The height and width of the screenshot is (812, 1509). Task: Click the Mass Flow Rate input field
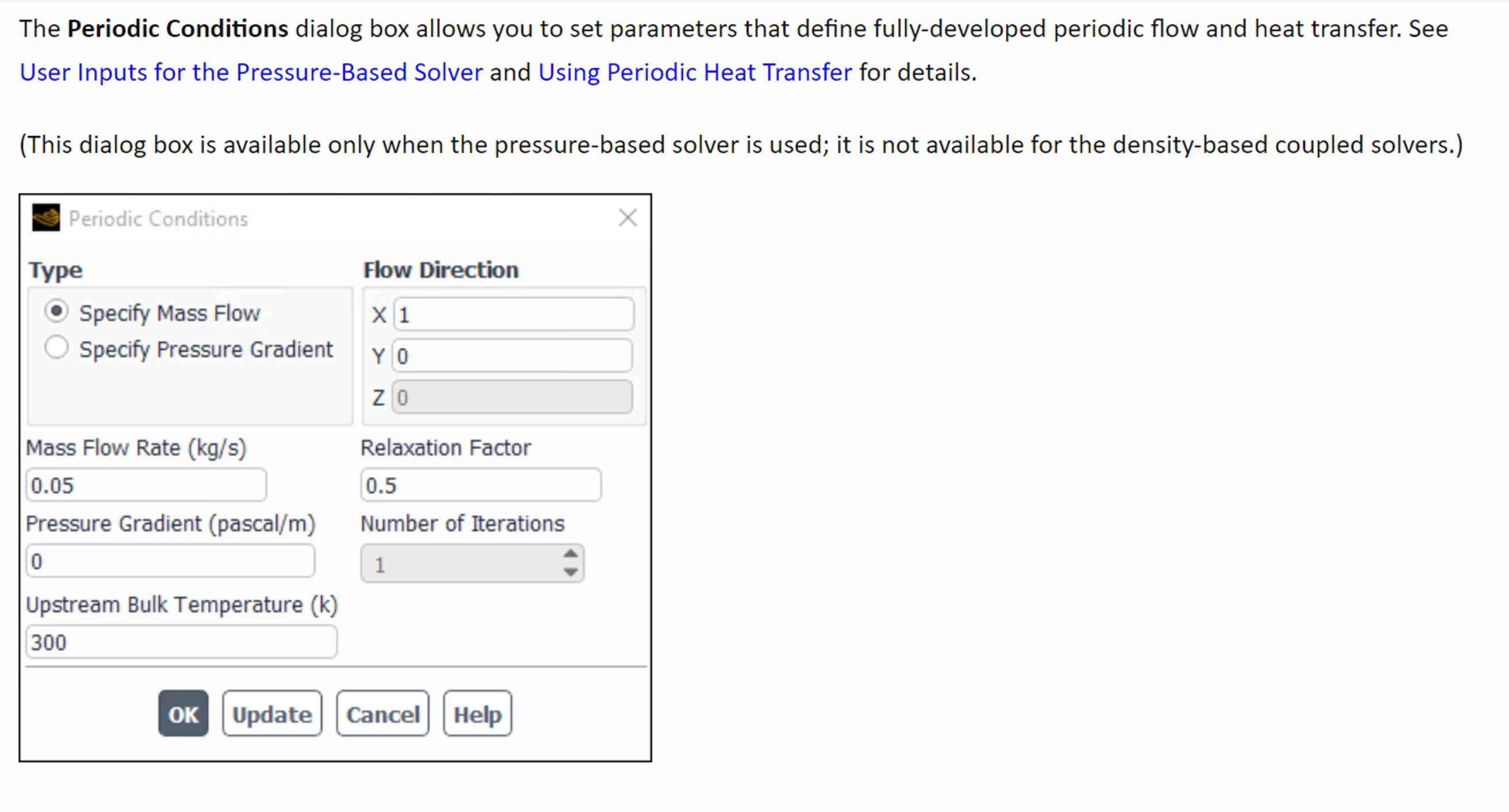coord(146,485)
